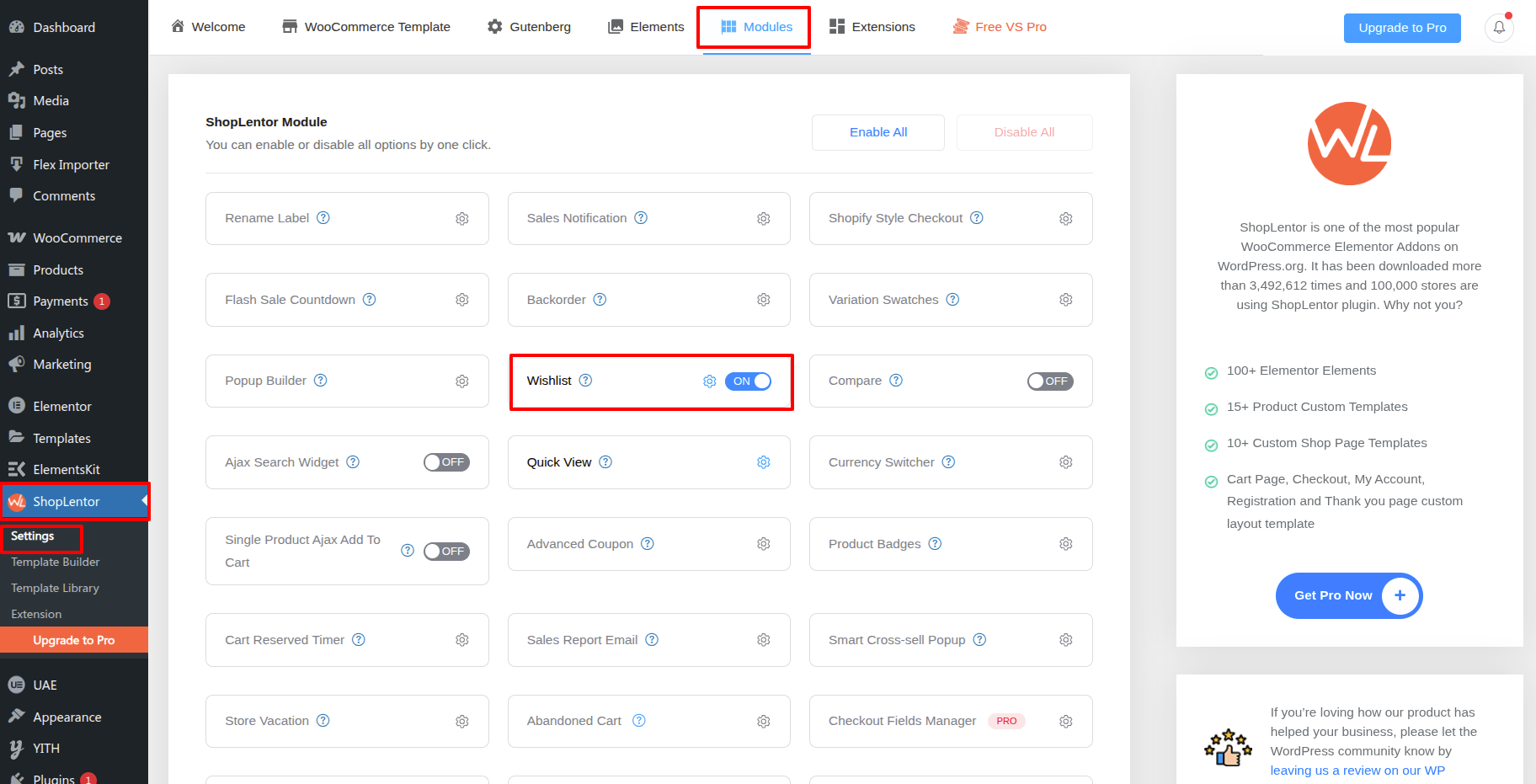The image size is (1536, 784).
Task: Click the Get Pro Now button
Action: [1349, 595]
